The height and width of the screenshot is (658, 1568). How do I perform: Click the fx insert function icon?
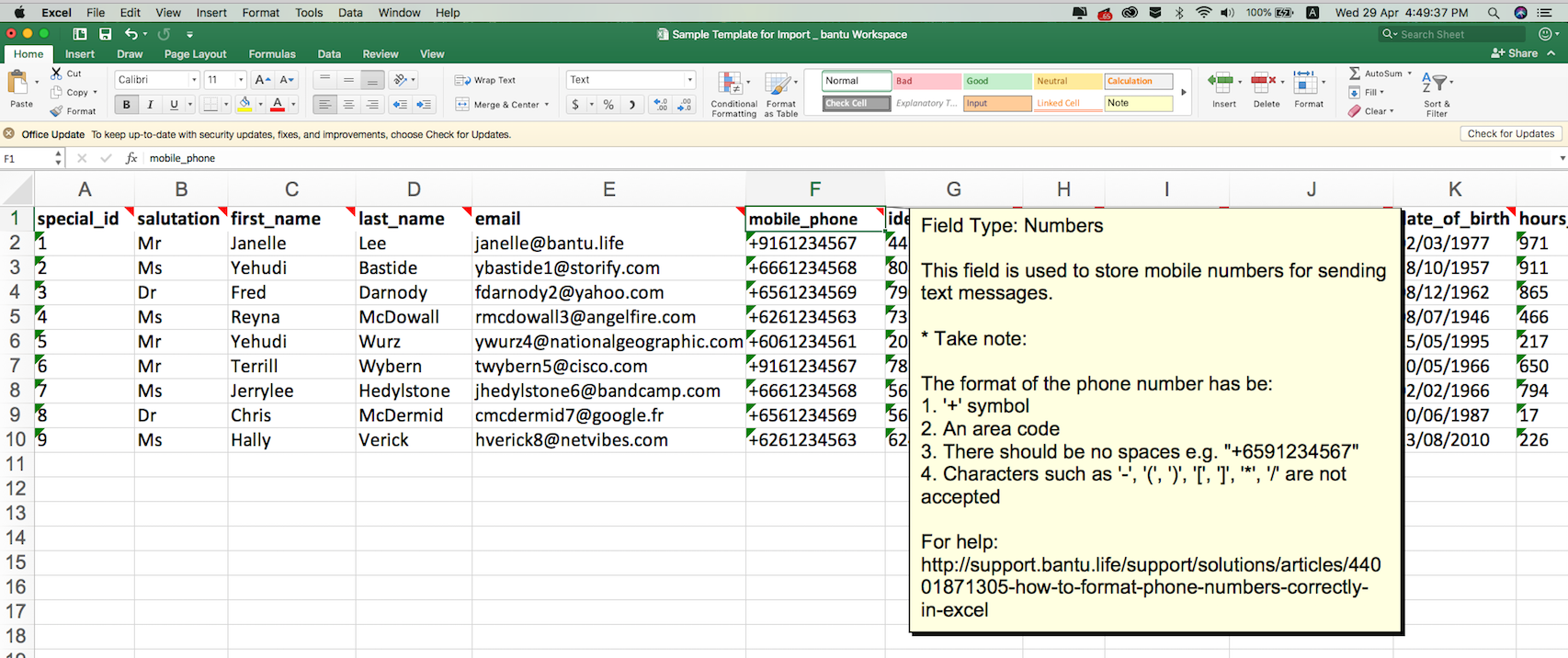pos(131,158)
